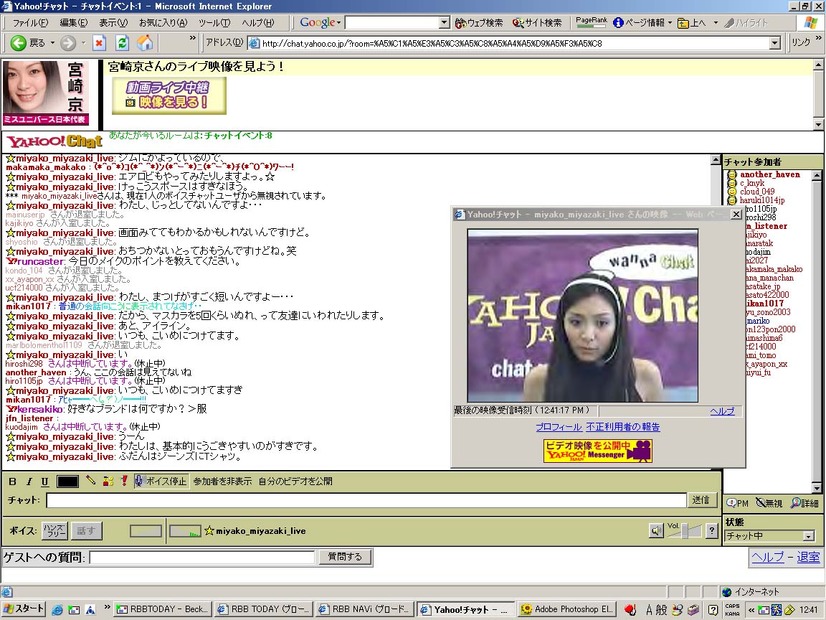The height and width of the screenshot is (620, 826).
Task: Click the Google toolbar site search button
Action: pos(537,23)
